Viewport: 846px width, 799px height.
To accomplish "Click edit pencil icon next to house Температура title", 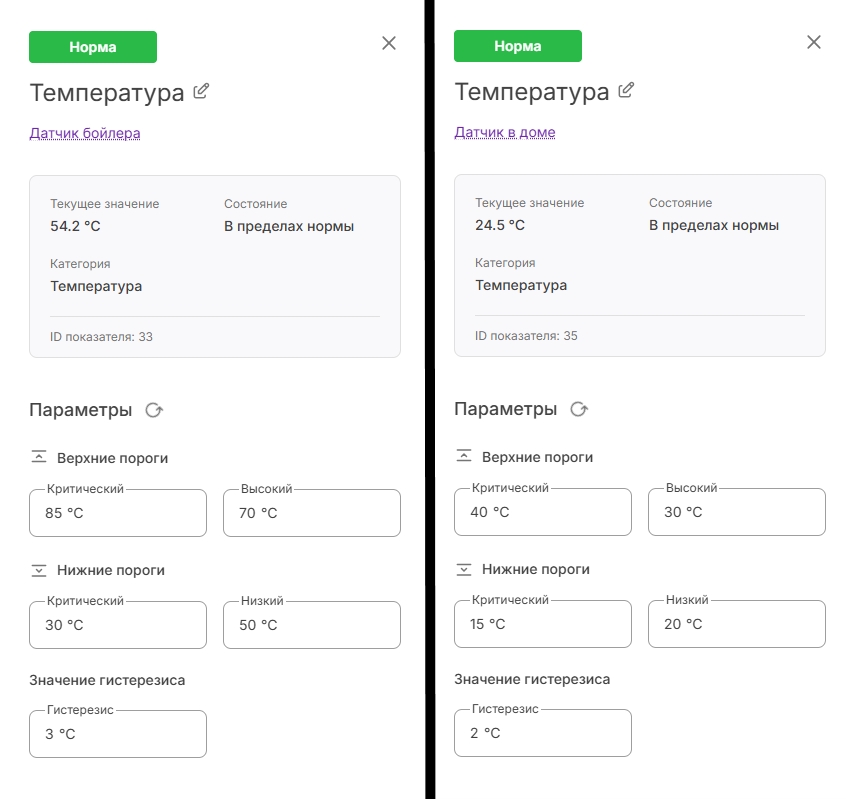I will (x=626, y=90).
